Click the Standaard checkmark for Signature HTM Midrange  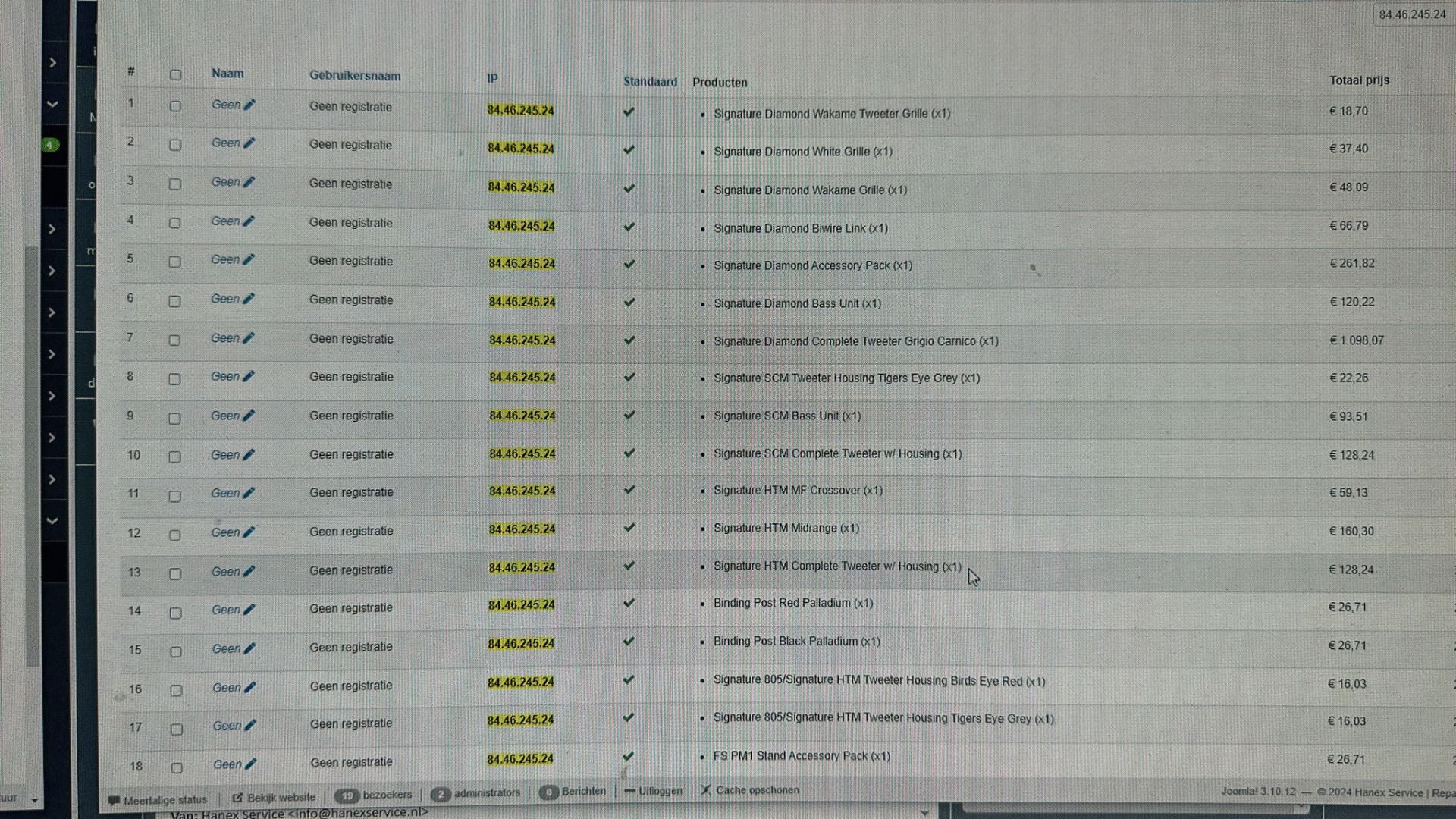(629, 527)
